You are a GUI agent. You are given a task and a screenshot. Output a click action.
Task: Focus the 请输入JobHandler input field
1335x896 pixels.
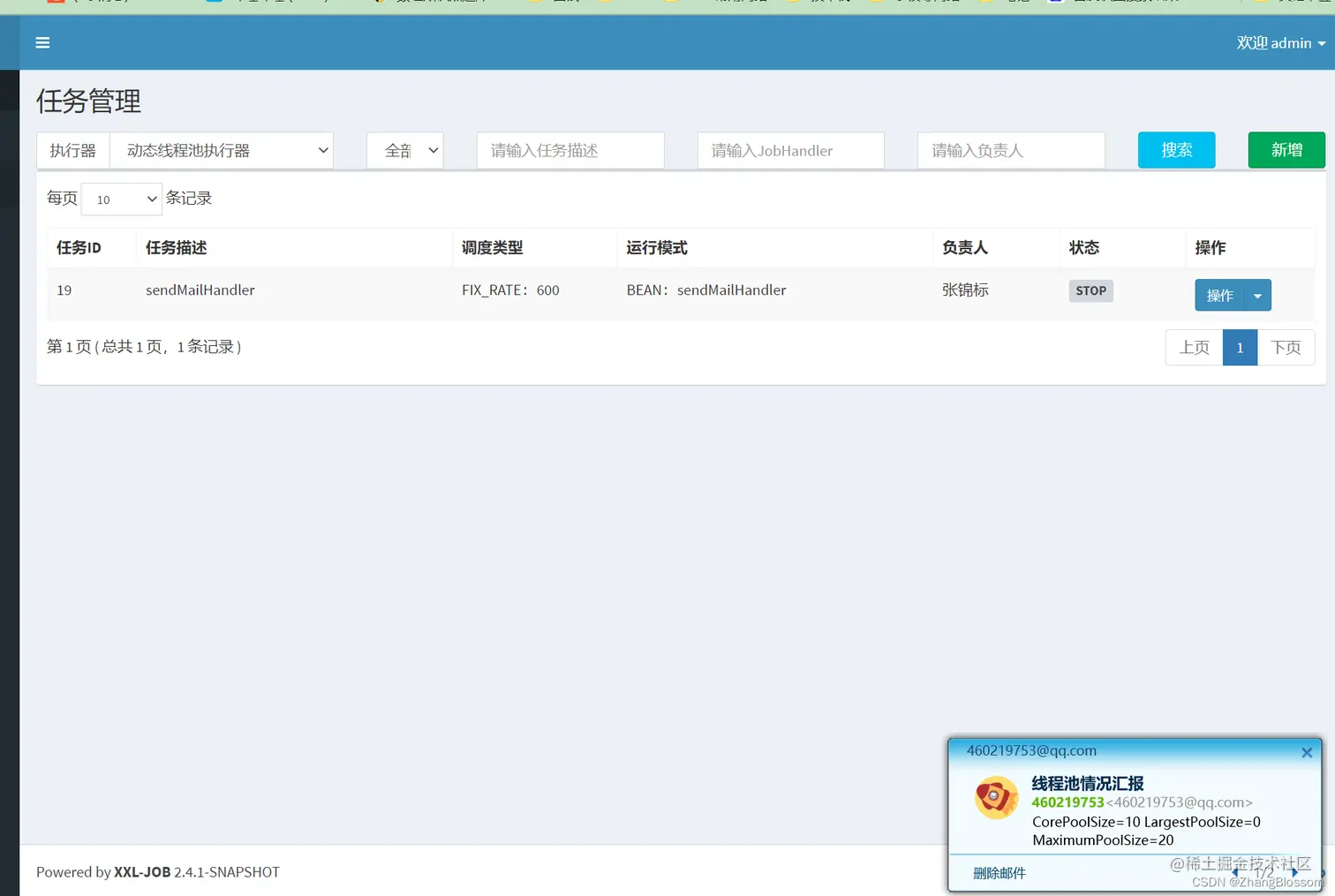790,150
